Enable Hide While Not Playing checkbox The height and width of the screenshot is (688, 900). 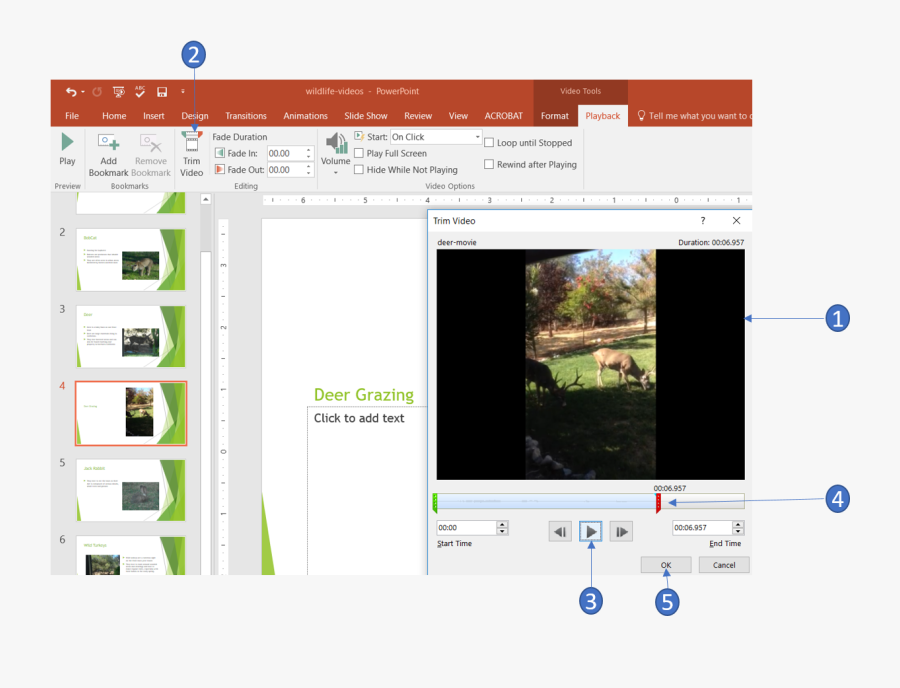359,169
